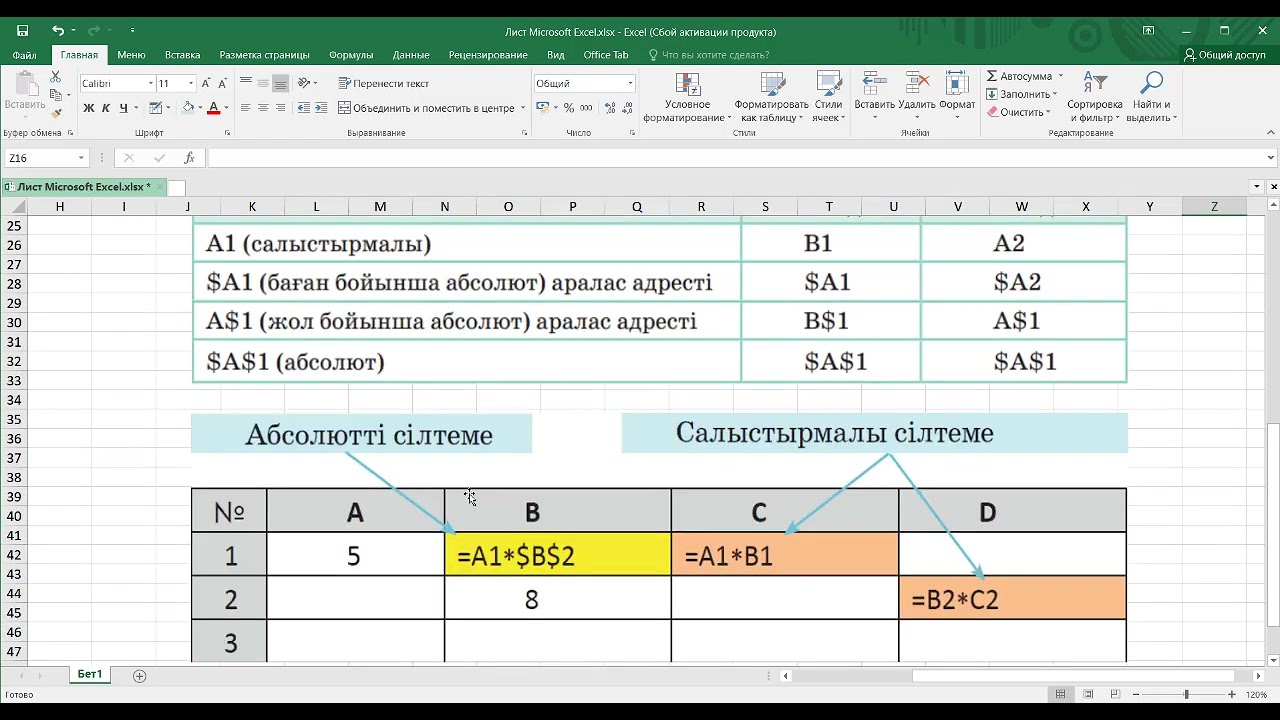The height and width of the screenshot is (720, 1280).
Task: Apply the red font color A
Action: pyautogui.click(x=213, y=108)
